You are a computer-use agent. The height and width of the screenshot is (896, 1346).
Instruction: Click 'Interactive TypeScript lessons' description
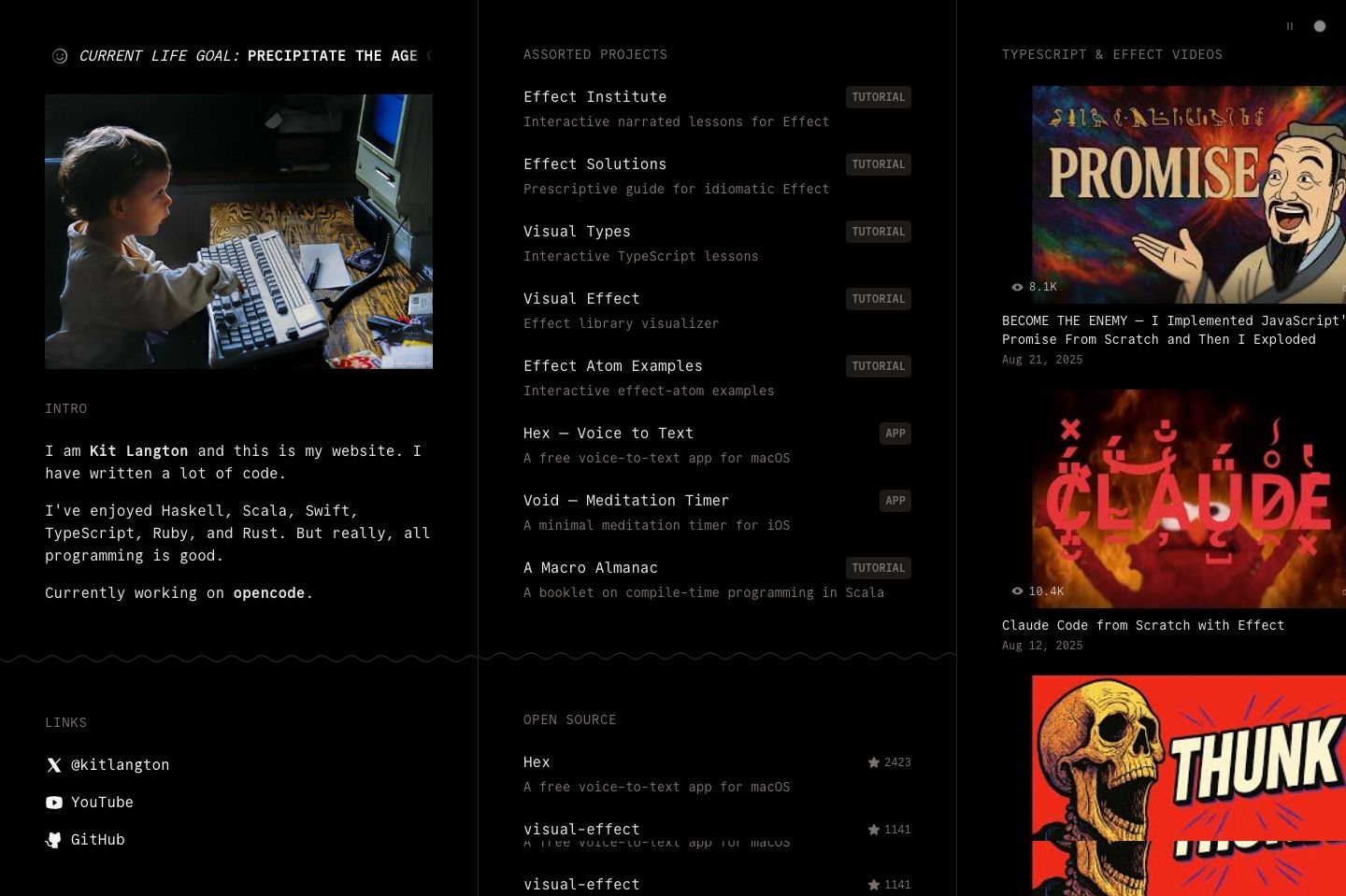point(641,256)
